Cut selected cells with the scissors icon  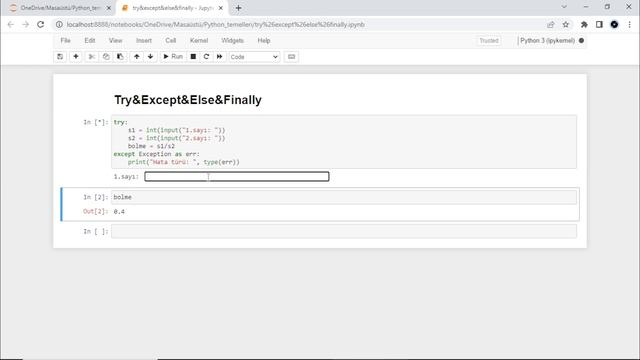click(x=92, y=57)
